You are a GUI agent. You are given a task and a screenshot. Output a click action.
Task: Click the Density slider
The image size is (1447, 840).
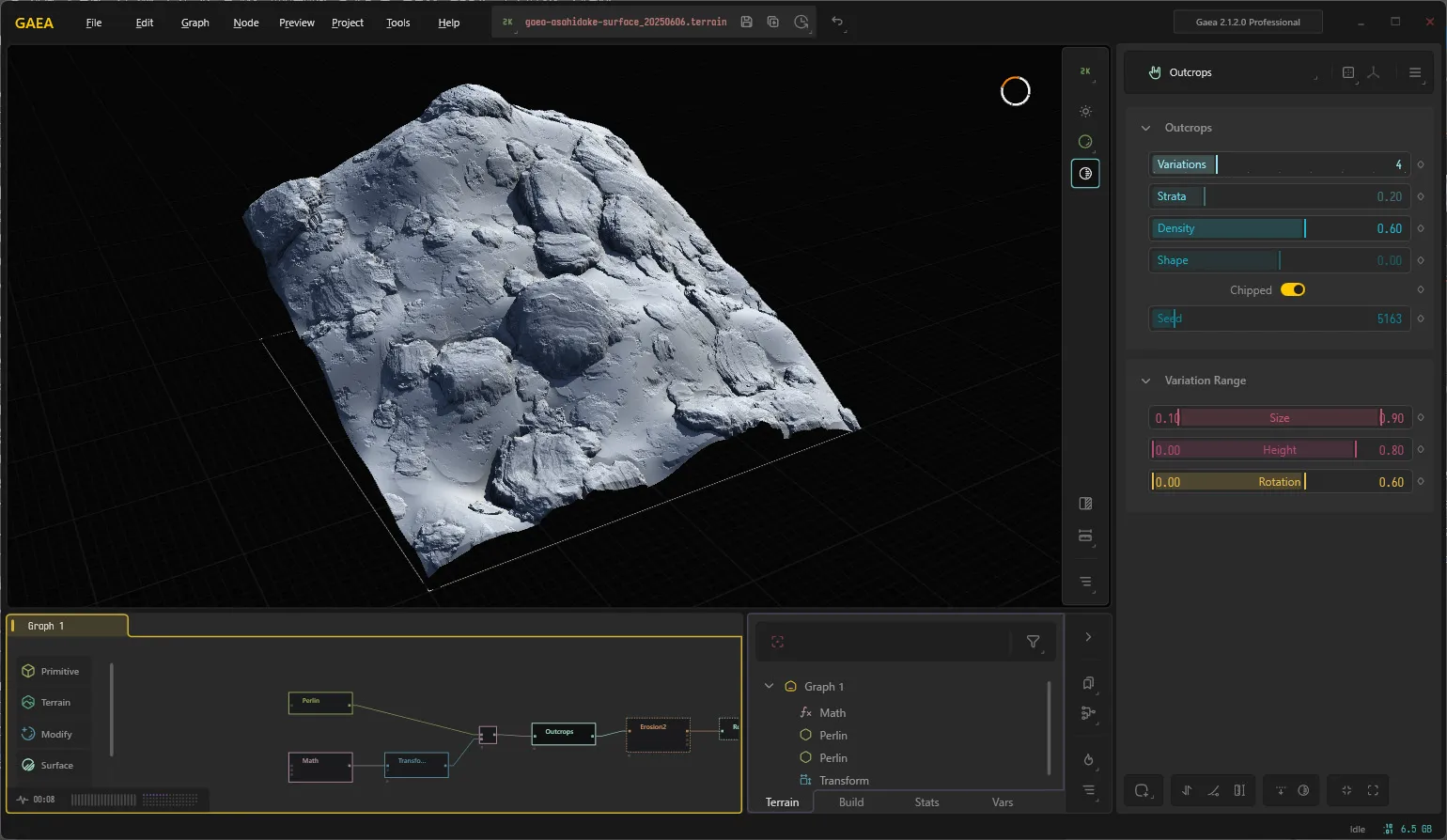(1279, 228)
